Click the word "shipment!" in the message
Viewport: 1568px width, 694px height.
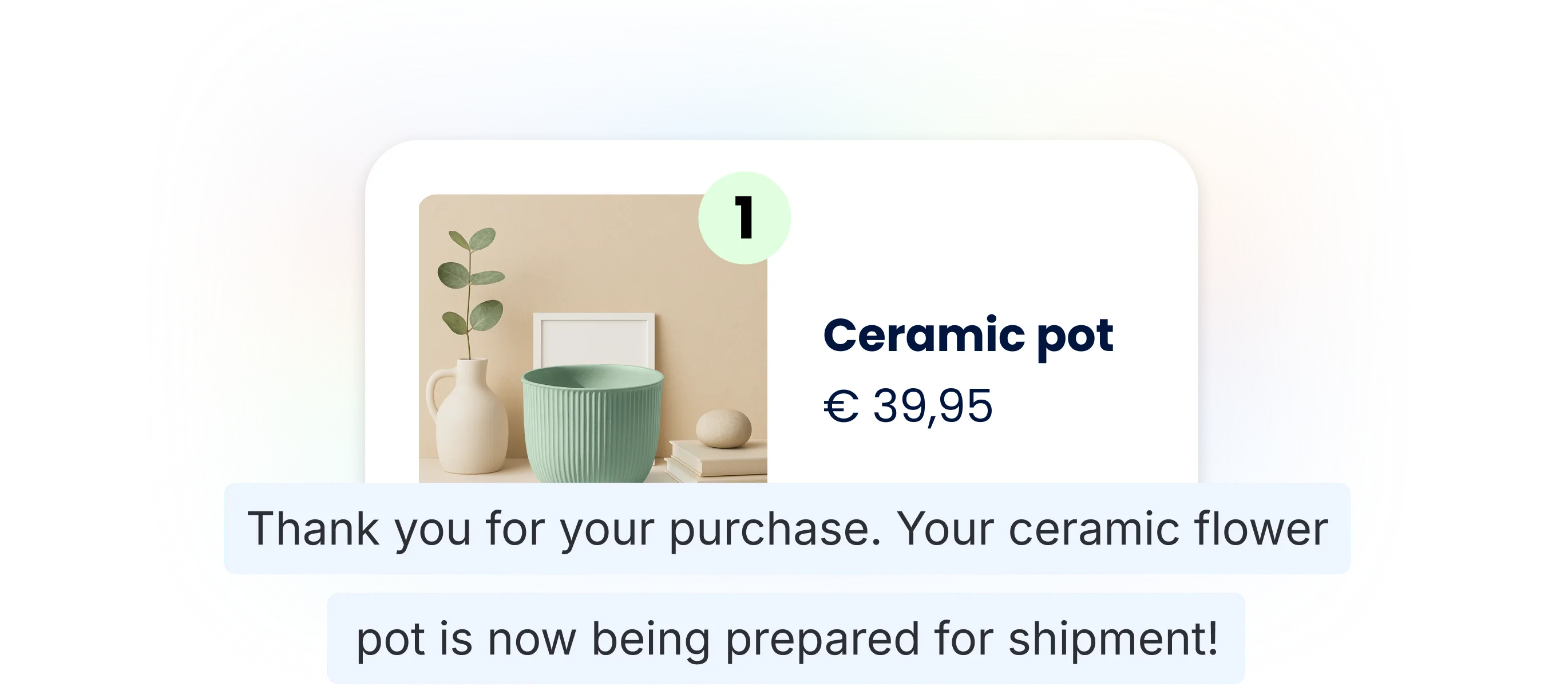coord(1113,638)
